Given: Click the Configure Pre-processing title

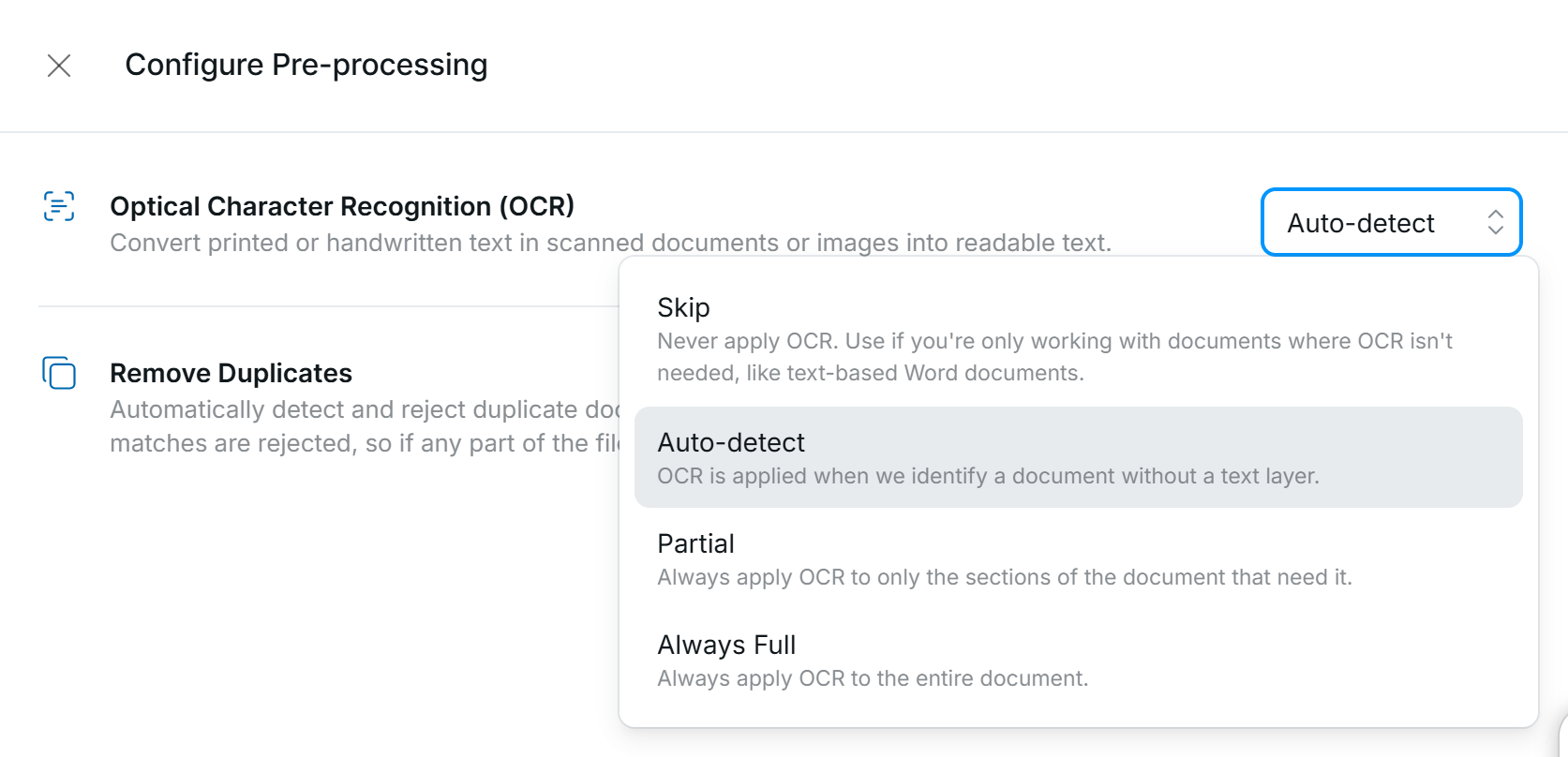Looking at the screenshot, I should click(306, 64).
